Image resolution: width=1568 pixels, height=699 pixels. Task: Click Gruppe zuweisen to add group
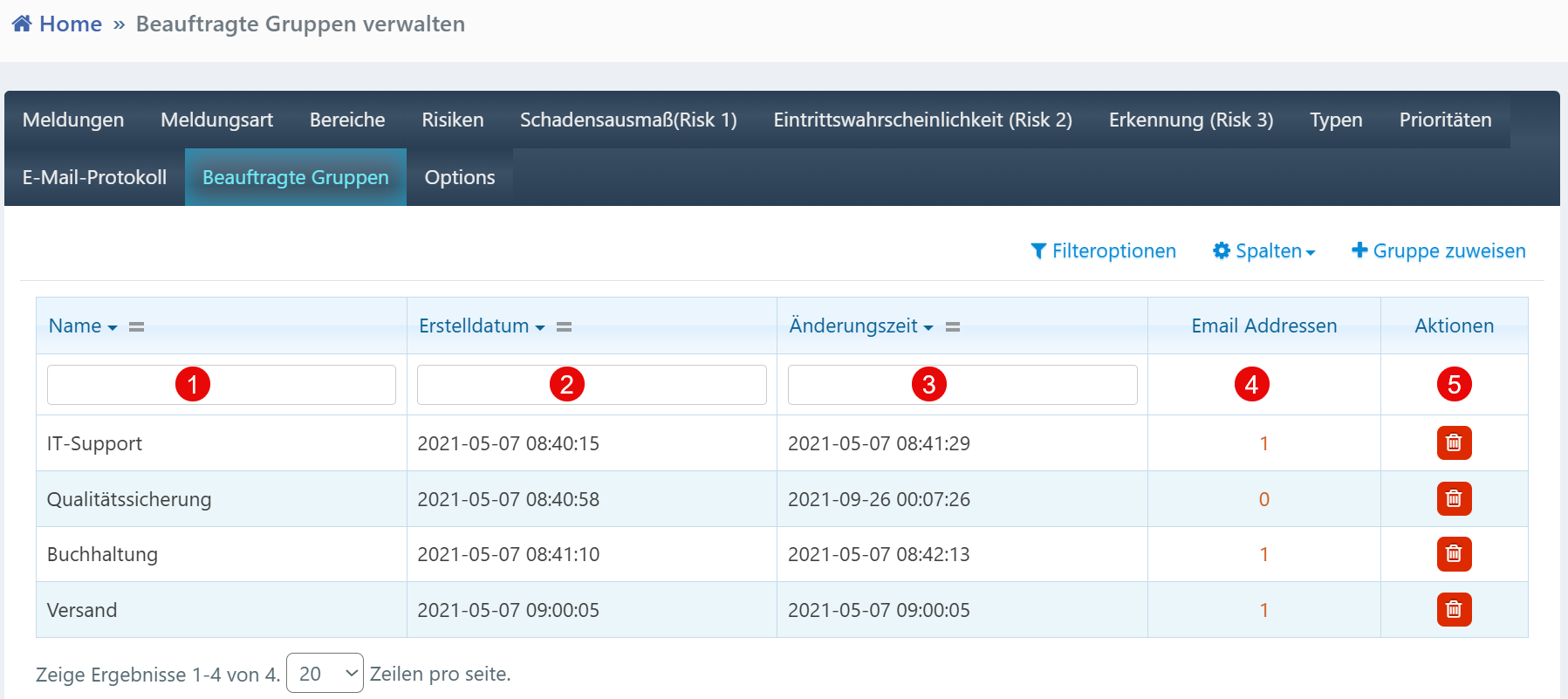1439,251
